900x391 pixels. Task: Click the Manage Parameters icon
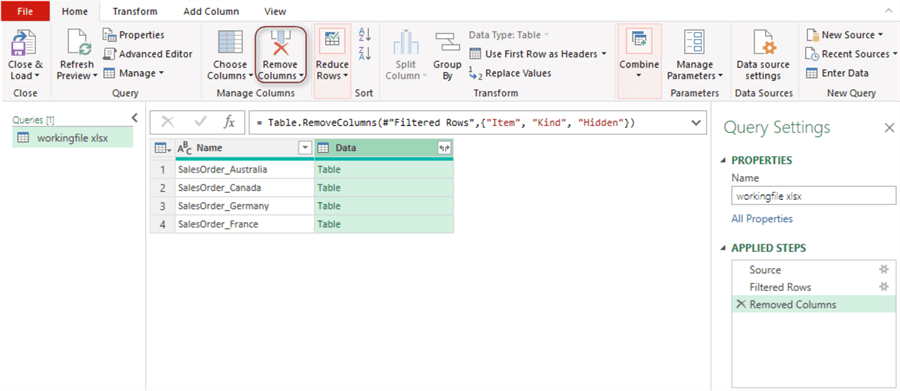[x=695, y=42]
